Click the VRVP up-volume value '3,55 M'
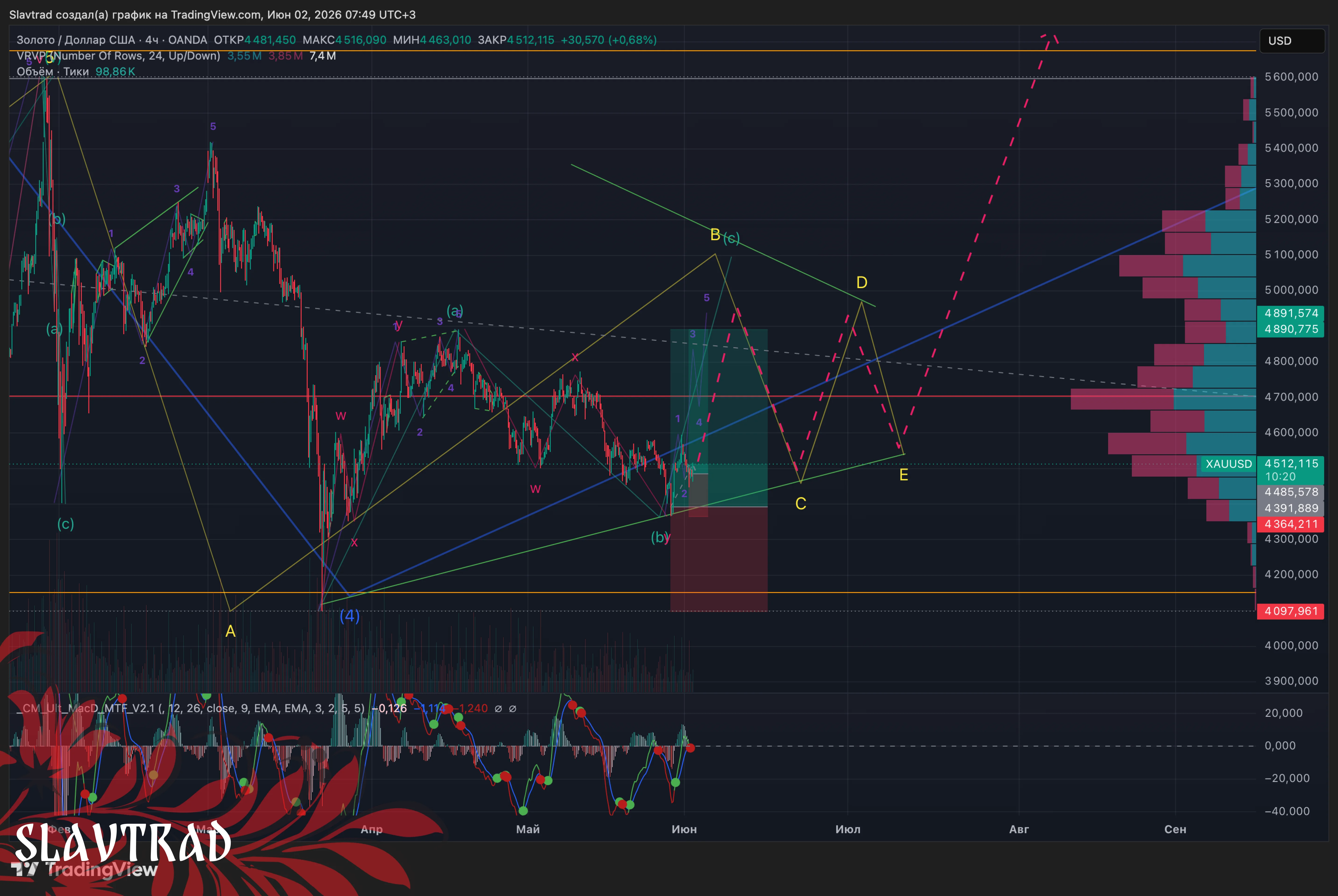 point(245,56)
